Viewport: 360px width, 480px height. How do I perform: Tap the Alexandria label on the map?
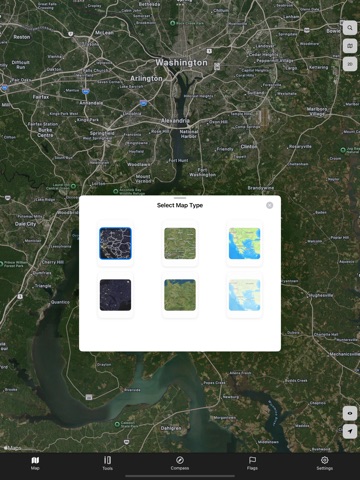(x=175, y=121)
